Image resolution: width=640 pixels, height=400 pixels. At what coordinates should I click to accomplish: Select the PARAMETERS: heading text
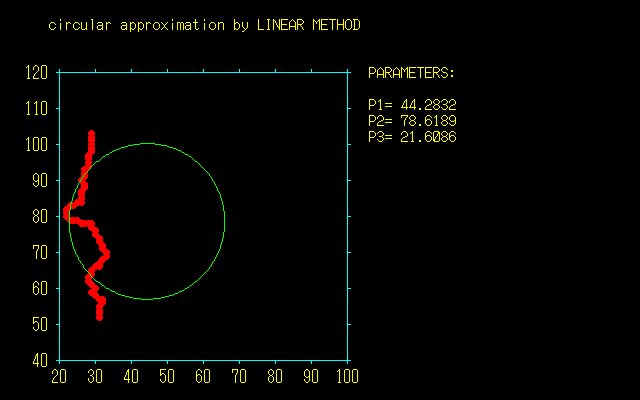[x=411, y=73]
